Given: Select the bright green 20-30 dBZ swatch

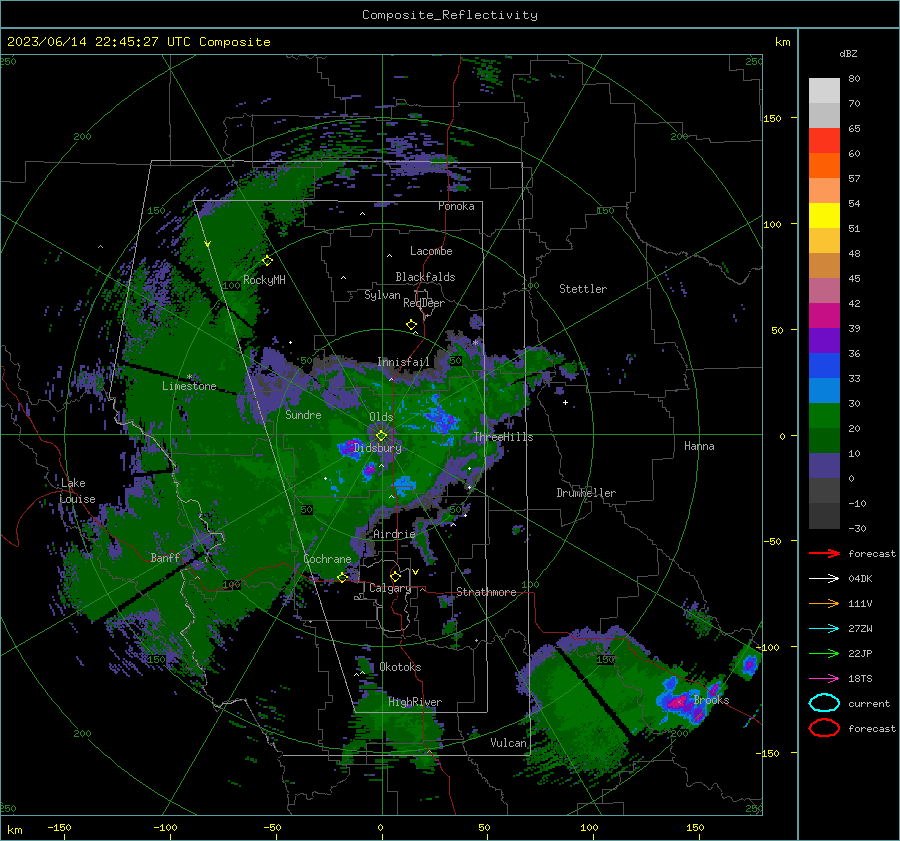Looking at the screenshot, I should point(824,416).
